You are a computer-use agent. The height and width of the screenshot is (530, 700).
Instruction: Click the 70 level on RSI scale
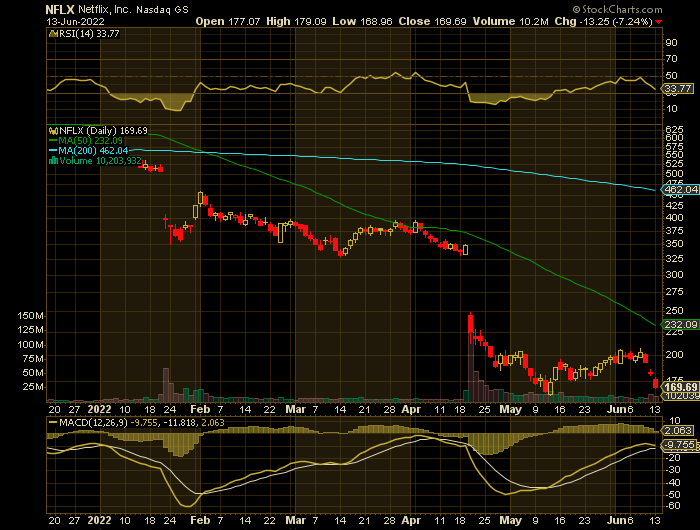[671, 59]
